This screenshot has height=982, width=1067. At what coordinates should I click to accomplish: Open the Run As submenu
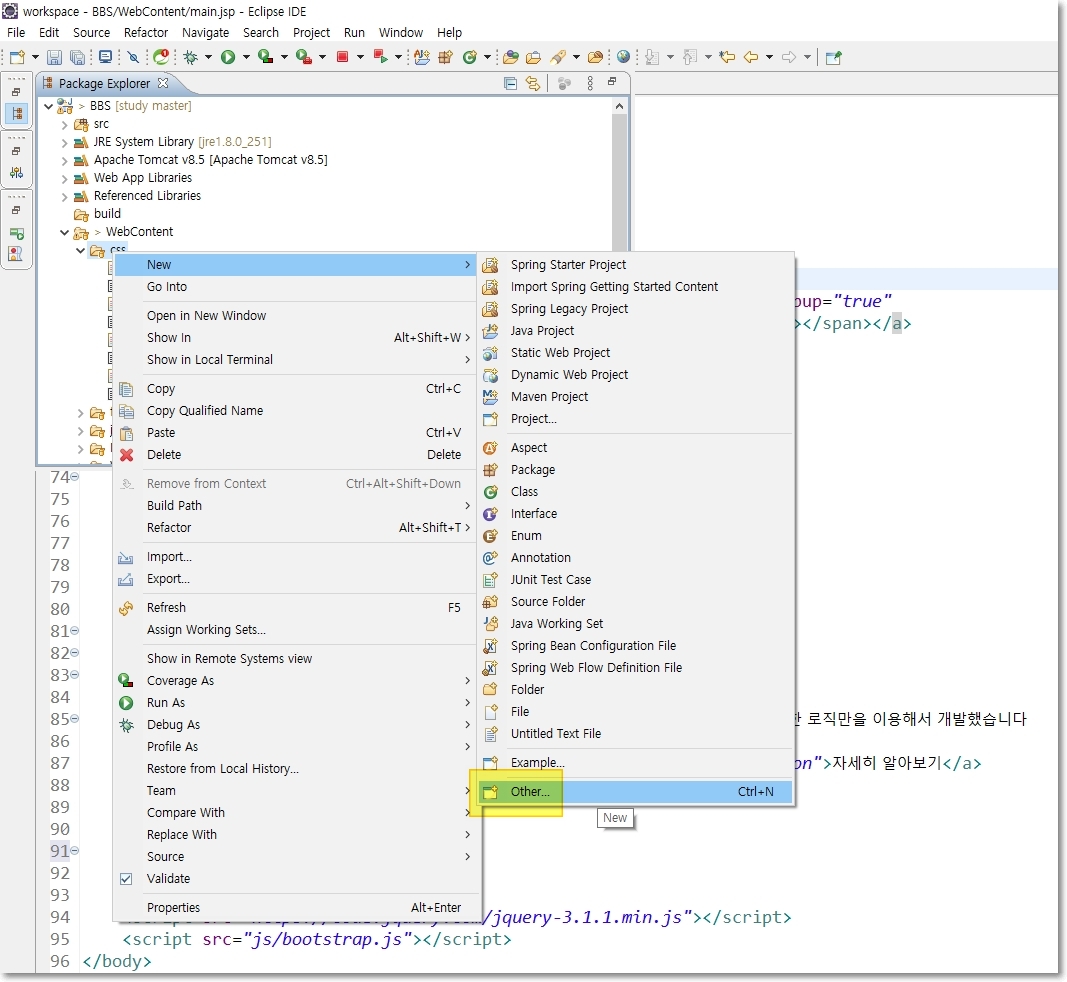pyautogui.click(x=295, y=702)
